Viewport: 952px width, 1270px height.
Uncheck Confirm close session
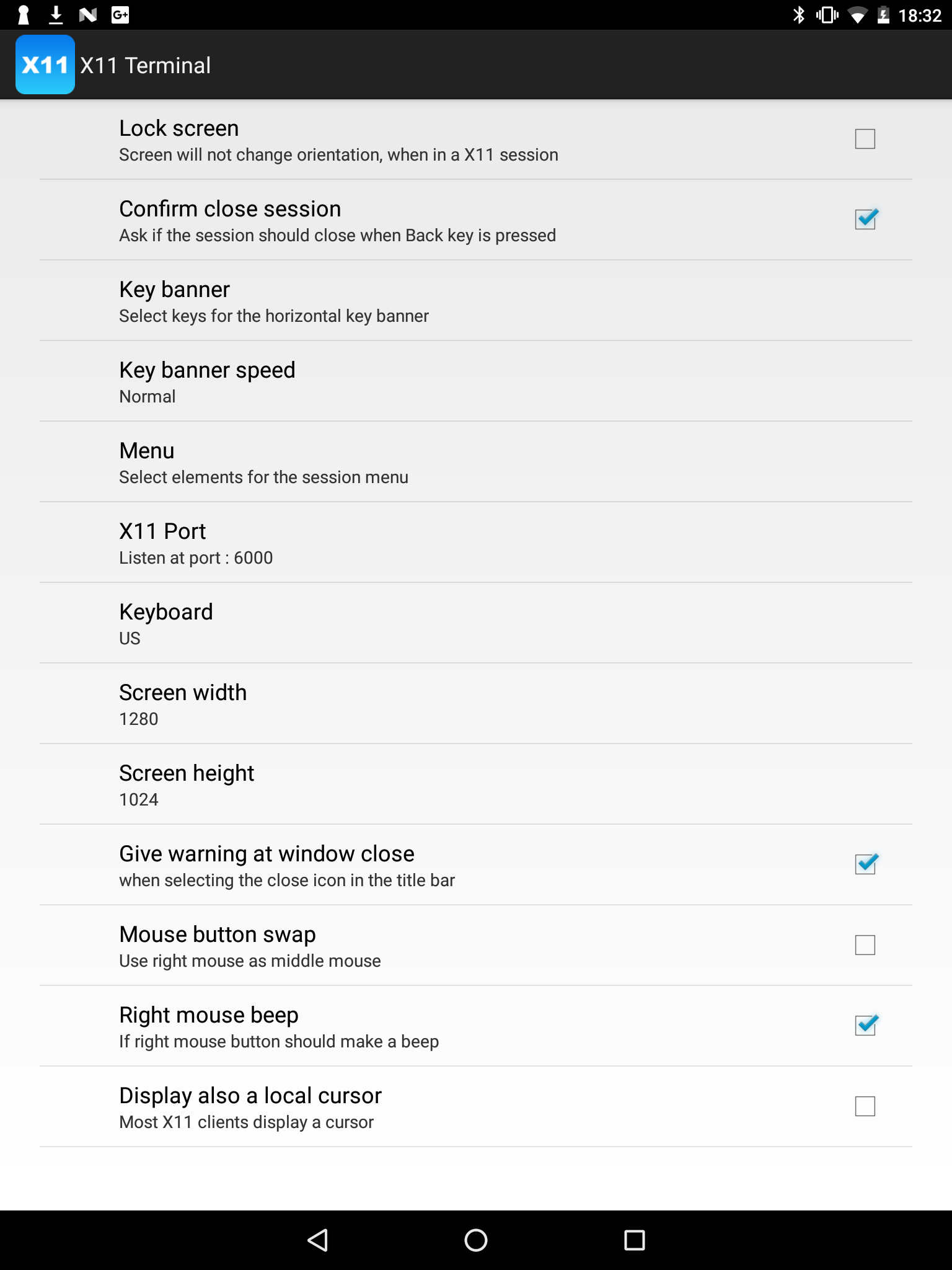(865, 220)
